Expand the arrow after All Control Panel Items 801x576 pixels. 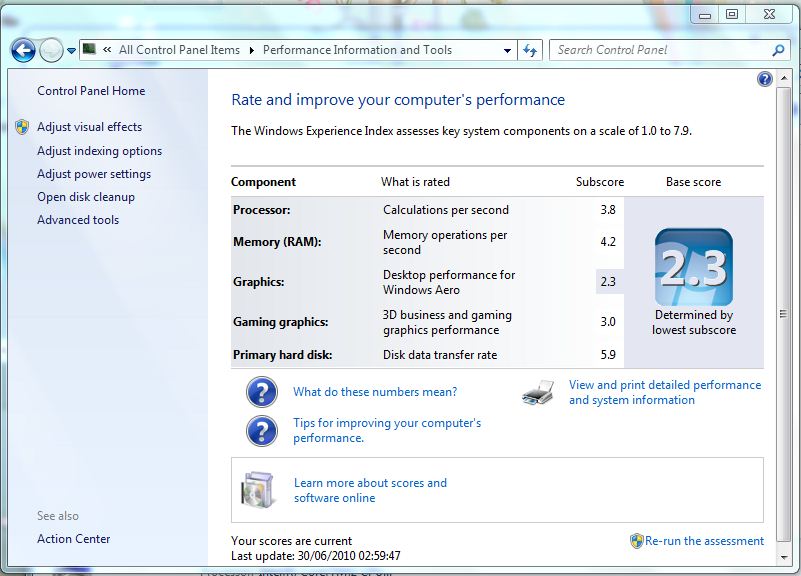pos(252,50)
